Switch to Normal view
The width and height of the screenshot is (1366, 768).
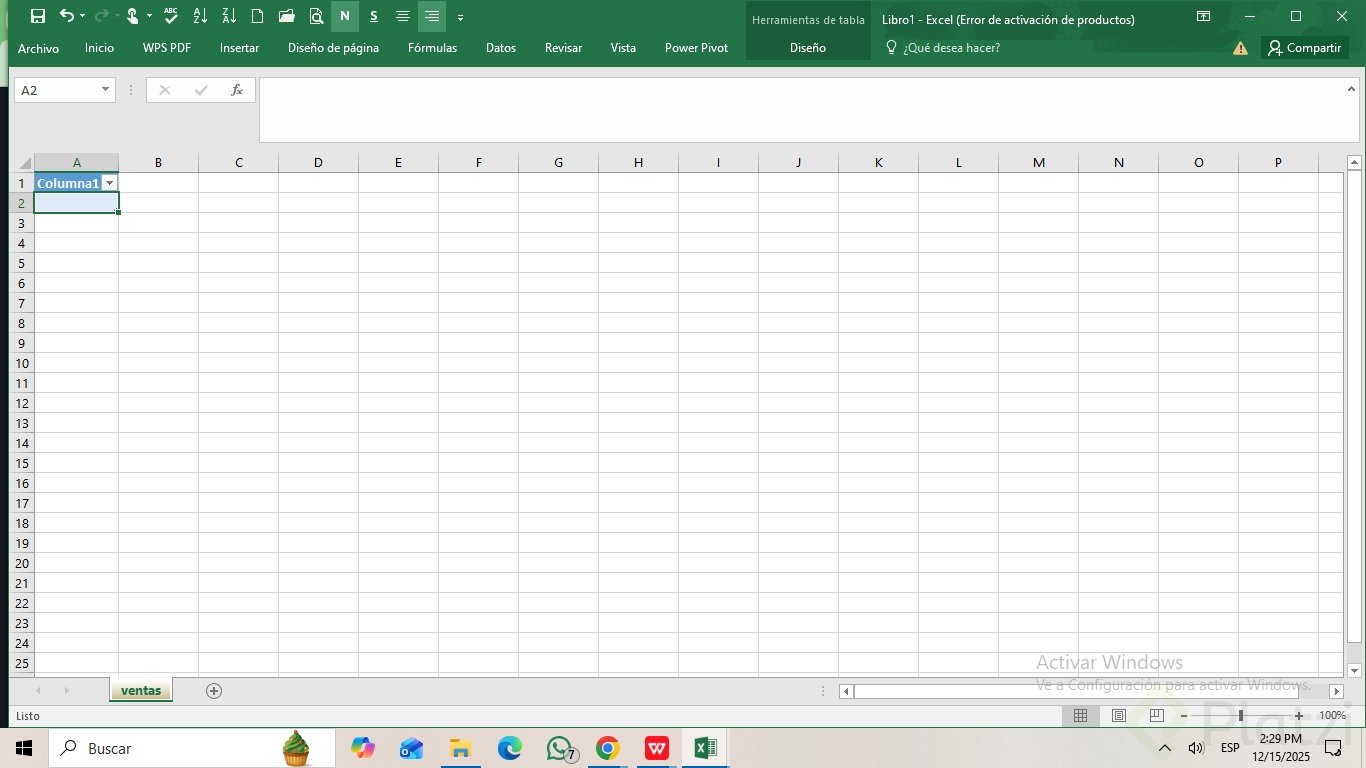point(1080,716)
